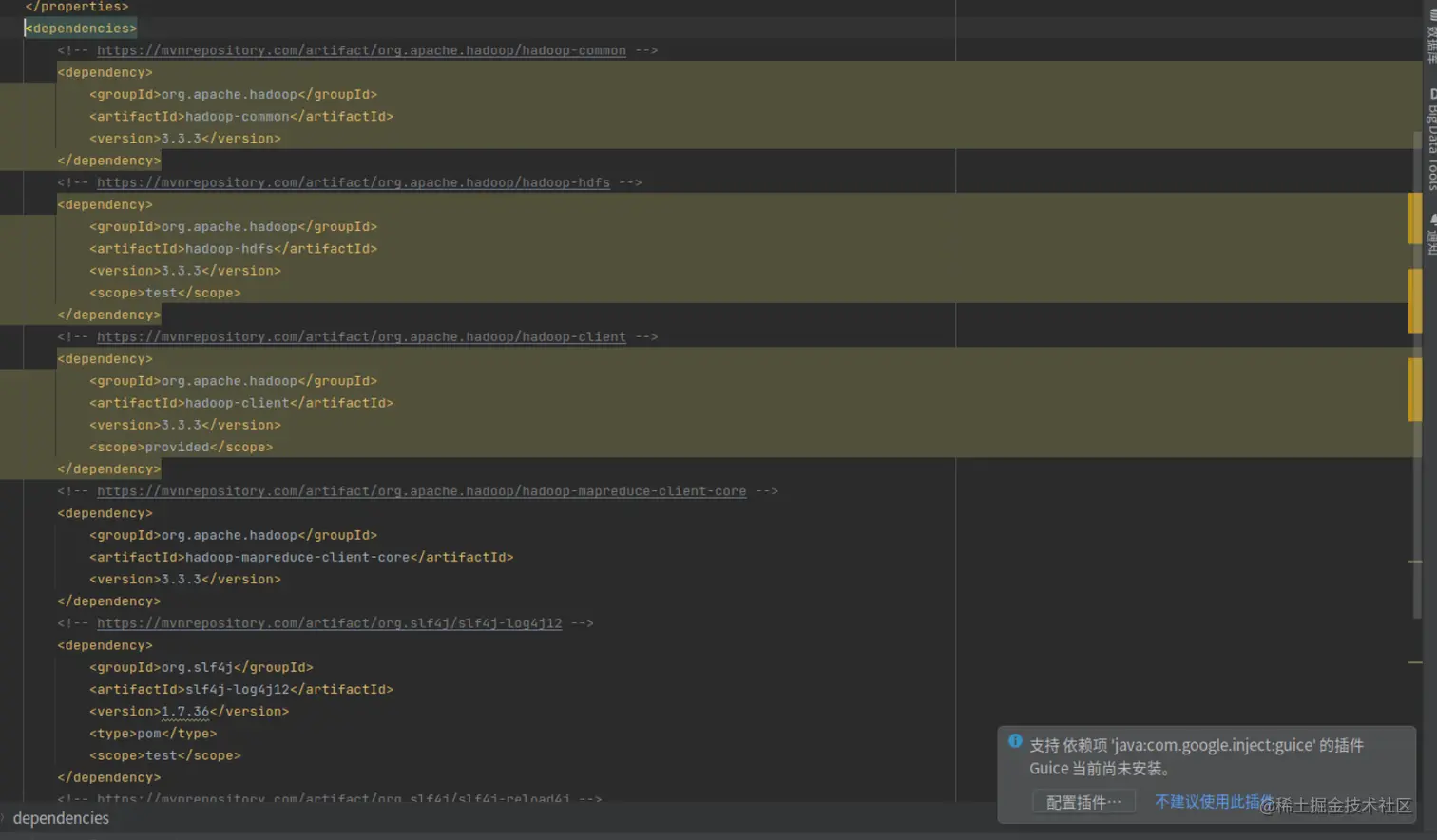Viewport: 1437px width, 840px height.
Task: Click the 不建议使用此插件 link
Action: coord(1214,801)
